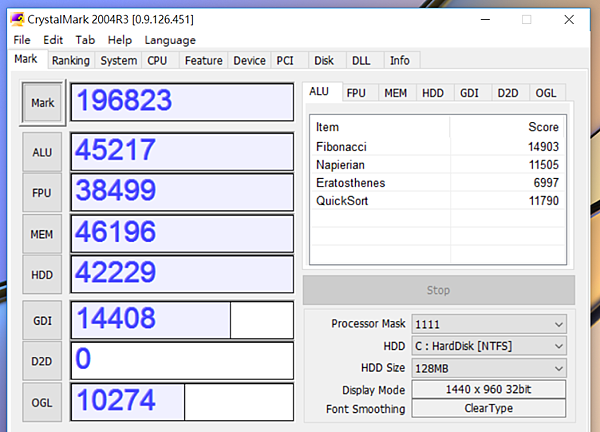
Task: Select the QuickSort row
Action: pyautogui.click(x=438, y=201)
